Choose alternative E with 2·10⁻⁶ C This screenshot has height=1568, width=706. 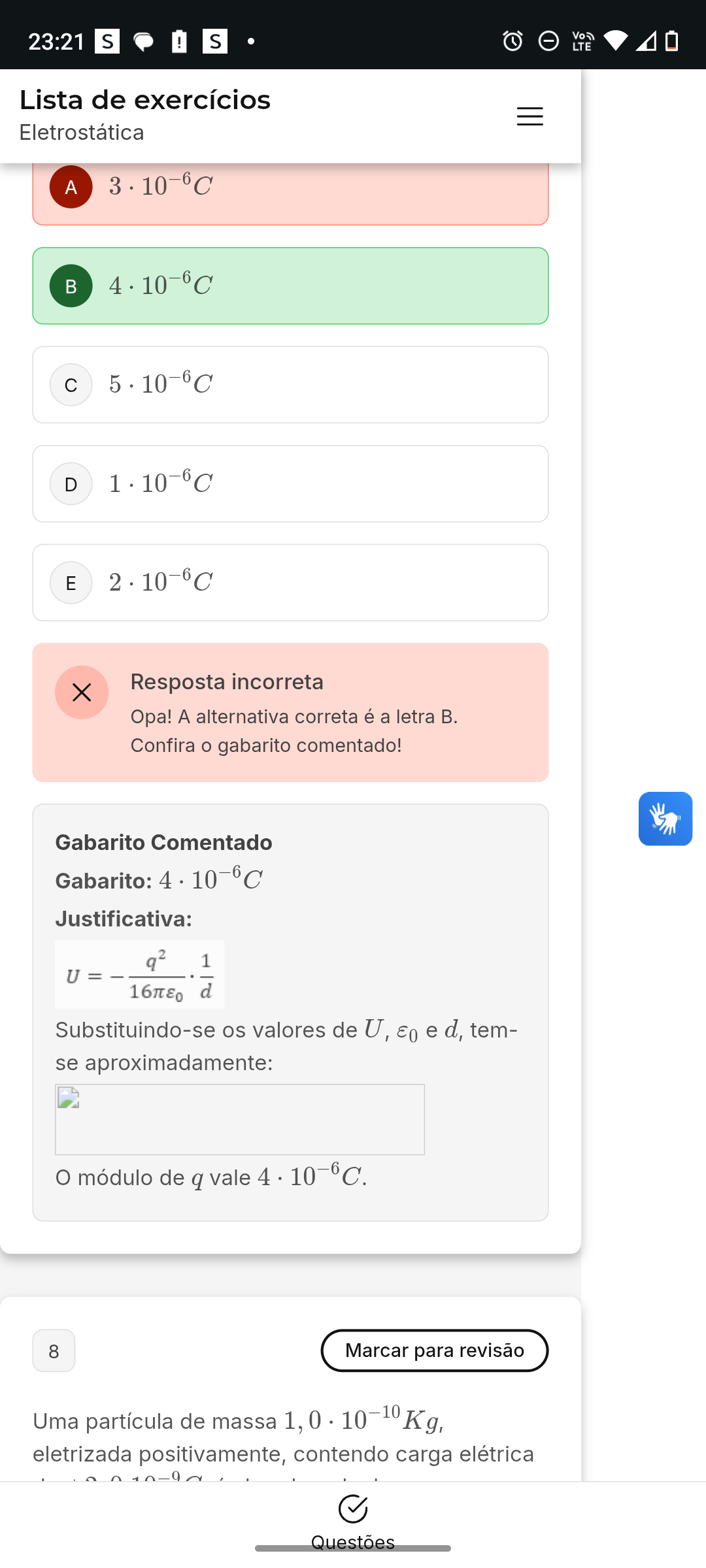pyautogui.click(x=290, y=583)
